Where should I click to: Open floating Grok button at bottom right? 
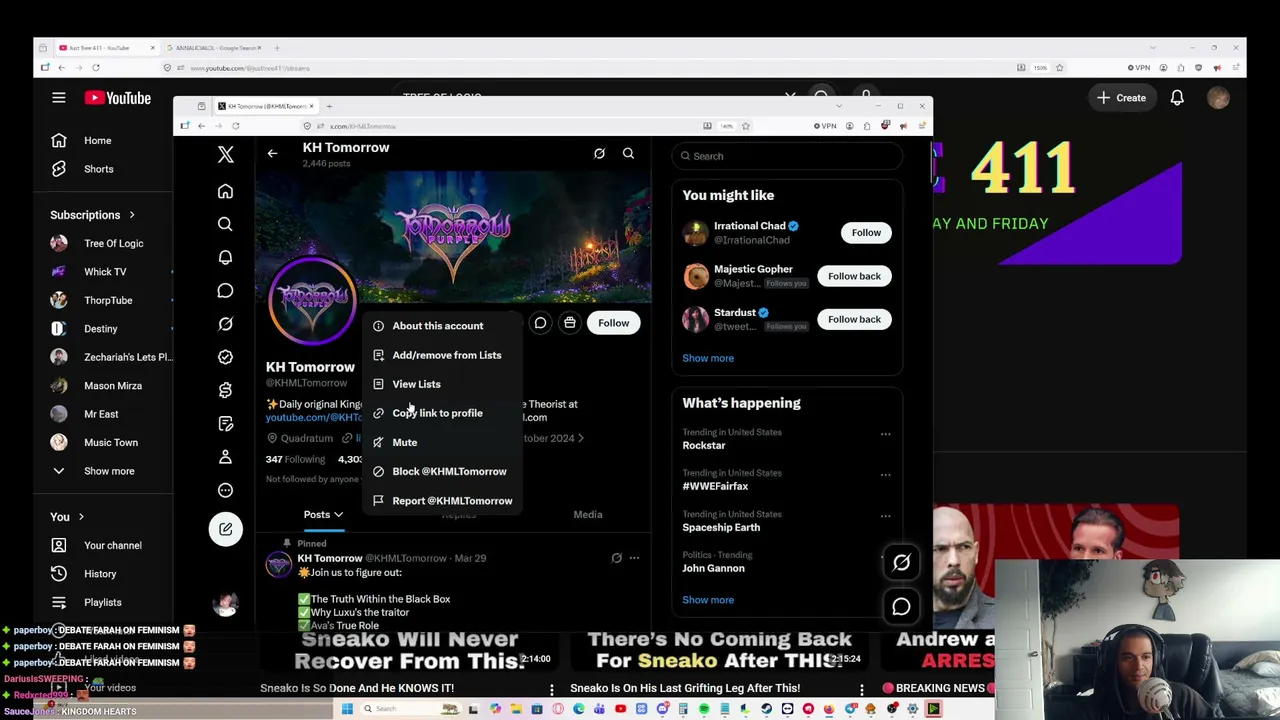pos(901,563)
